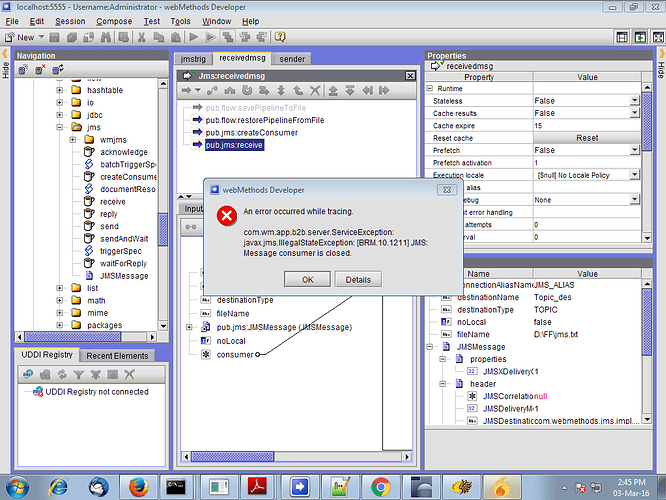The image size is (666, 500).
Task: Click Details in the error dialog
Action: [358, 280]
